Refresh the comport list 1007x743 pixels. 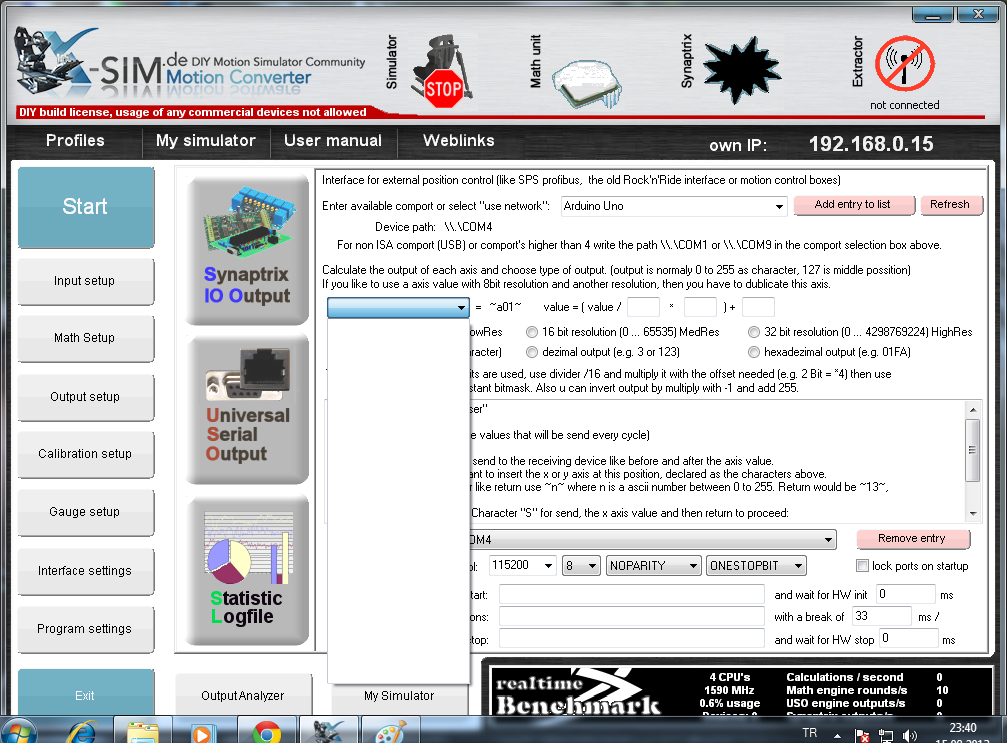[951, 205]
